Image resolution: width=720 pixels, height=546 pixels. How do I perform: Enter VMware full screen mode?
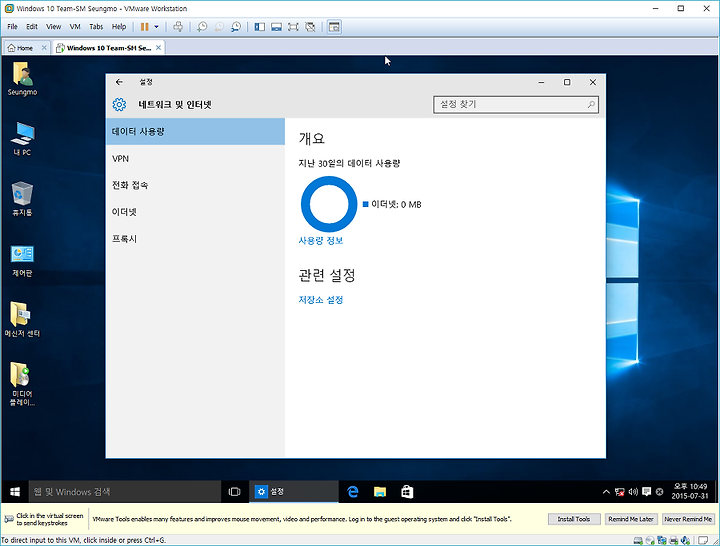tap(293, 27)
